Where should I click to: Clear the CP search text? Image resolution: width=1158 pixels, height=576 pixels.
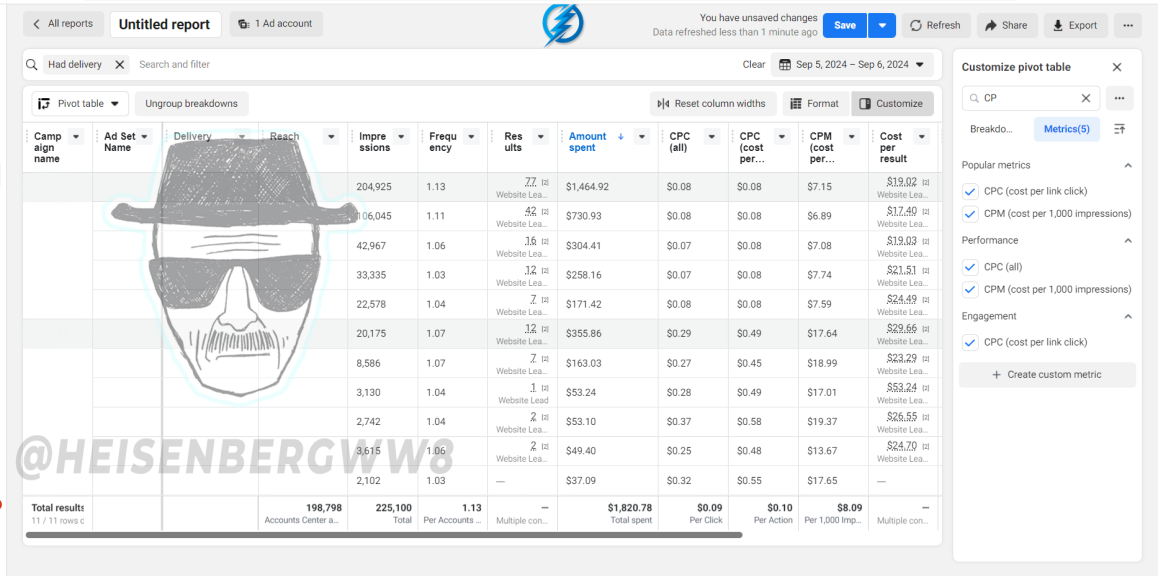(x=1086, y=98)
